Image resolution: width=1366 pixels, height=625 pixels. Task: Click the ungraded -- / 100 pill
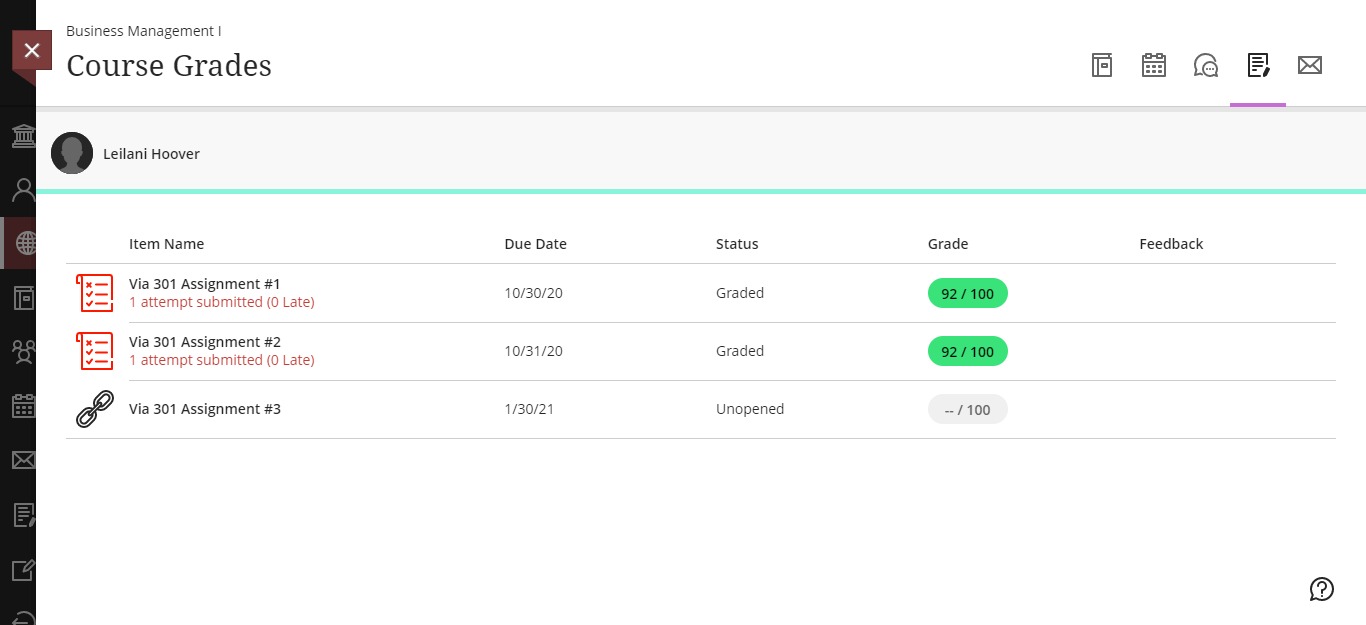(x=967, y=409)
